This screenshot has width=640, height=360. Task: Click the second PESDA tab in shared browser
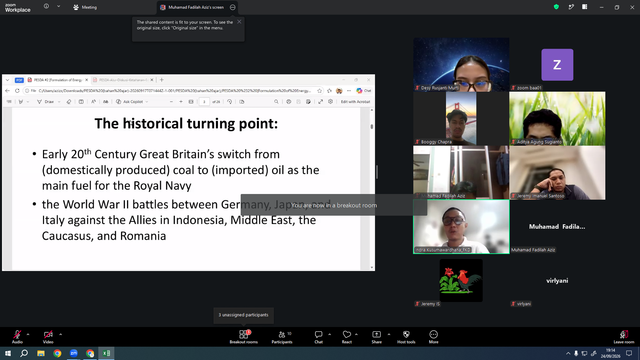coord(122,80)
